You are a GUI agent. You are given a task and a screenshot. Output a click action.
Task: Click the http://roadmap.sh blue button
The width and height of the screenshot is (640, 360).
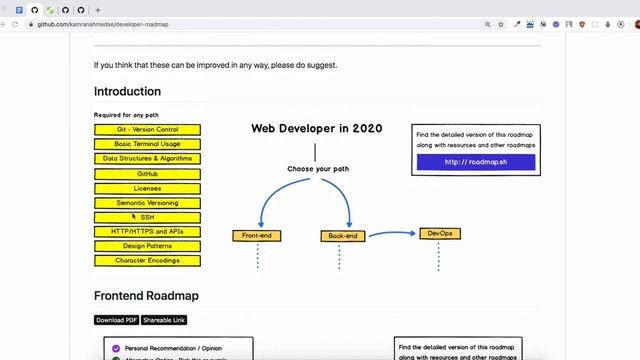click(x=476, y=162)
